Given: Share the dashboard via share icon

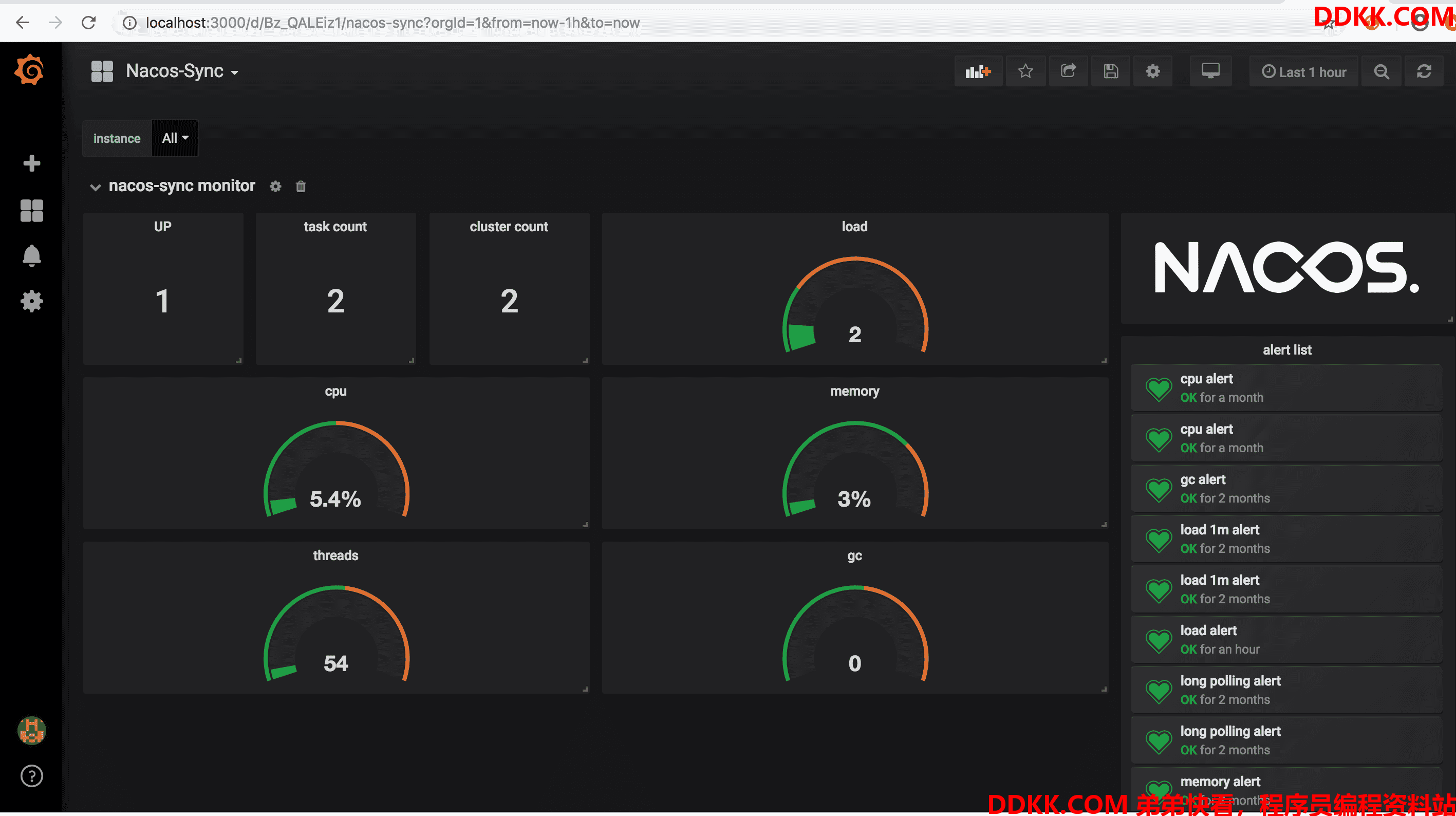Looking at the screenshot, I should (x=1068, y=71).
